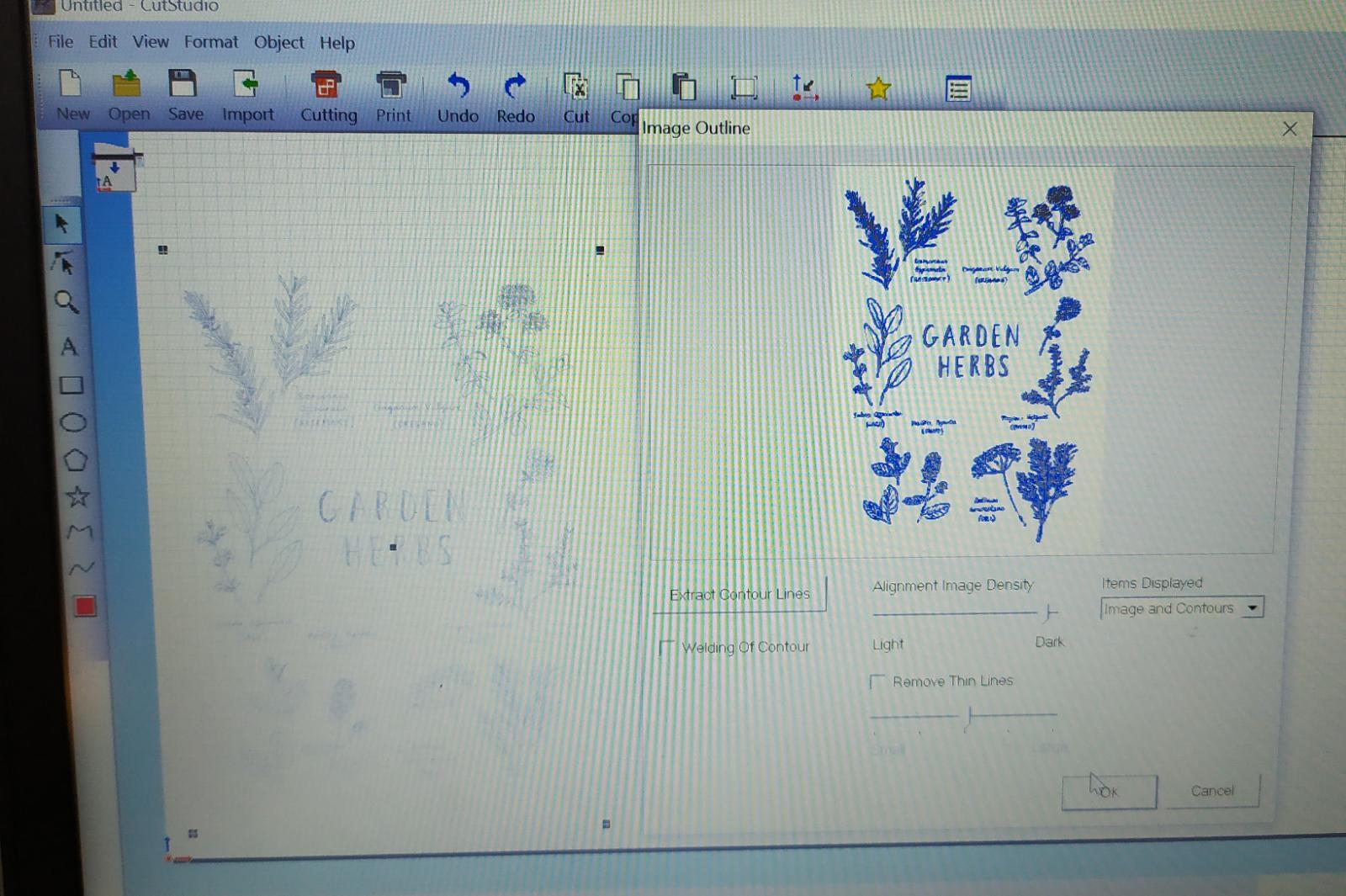Select the Text tool labelled A
Screen dimensions: 1346x896
tap(69, 347)
